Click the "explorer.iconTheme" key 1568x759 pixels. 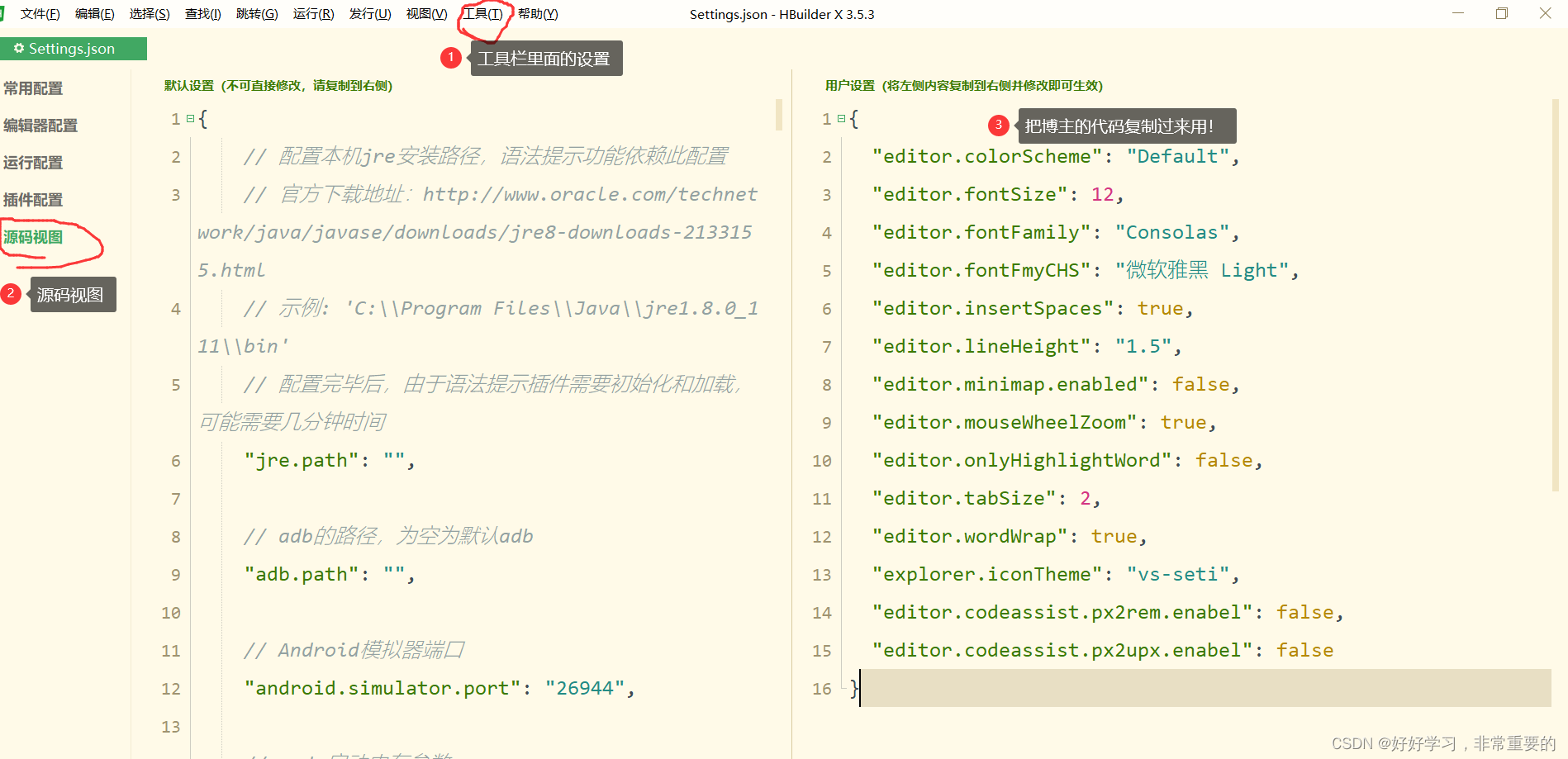tap(987, 575)
